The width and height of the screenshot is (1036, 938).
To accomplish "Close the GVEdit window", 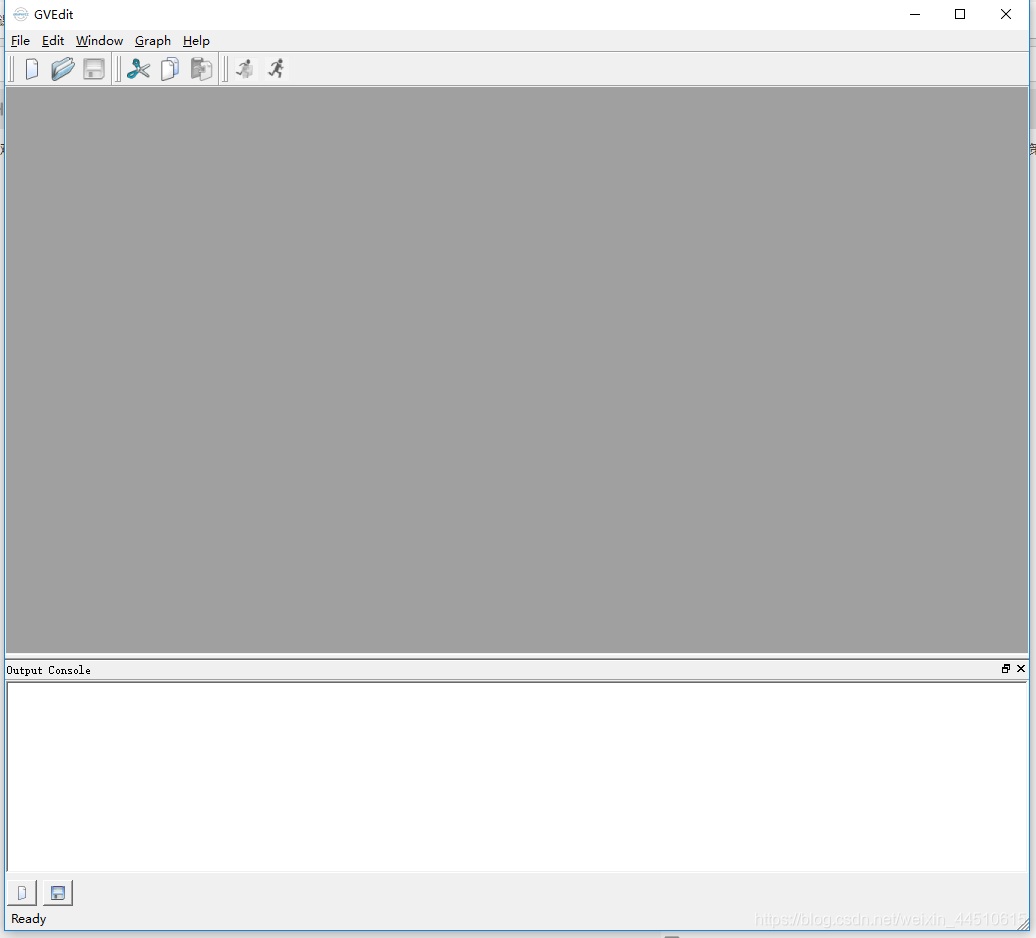I will (1006, 15).
